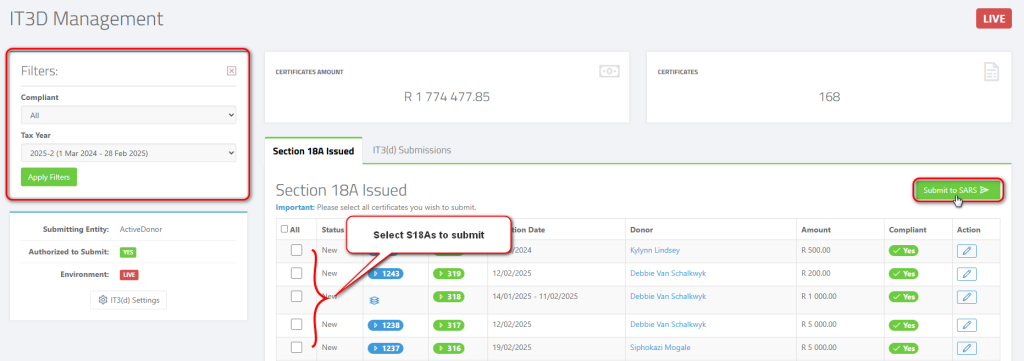
Task: Switch to IT3(d) Submissions tab
Action: (x=411, y=150)
